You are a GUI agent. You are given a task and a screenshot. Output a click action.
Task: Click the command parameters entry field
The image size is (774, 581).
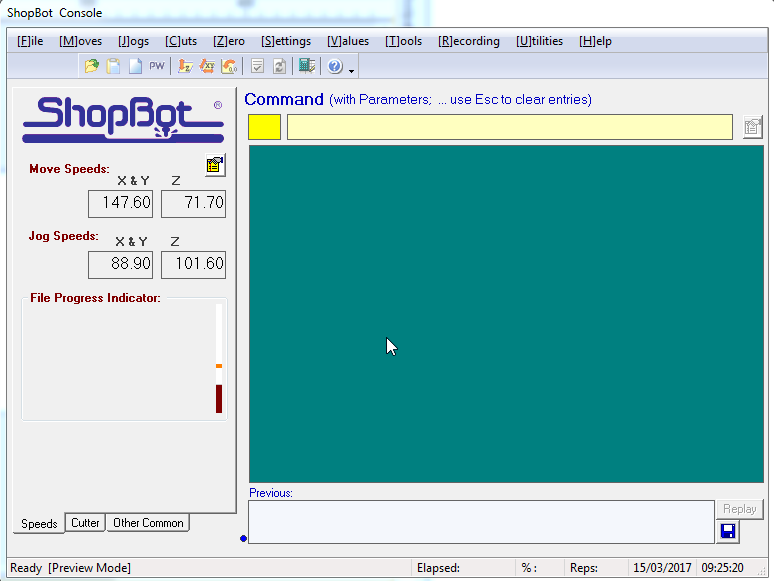coord(510,127)
